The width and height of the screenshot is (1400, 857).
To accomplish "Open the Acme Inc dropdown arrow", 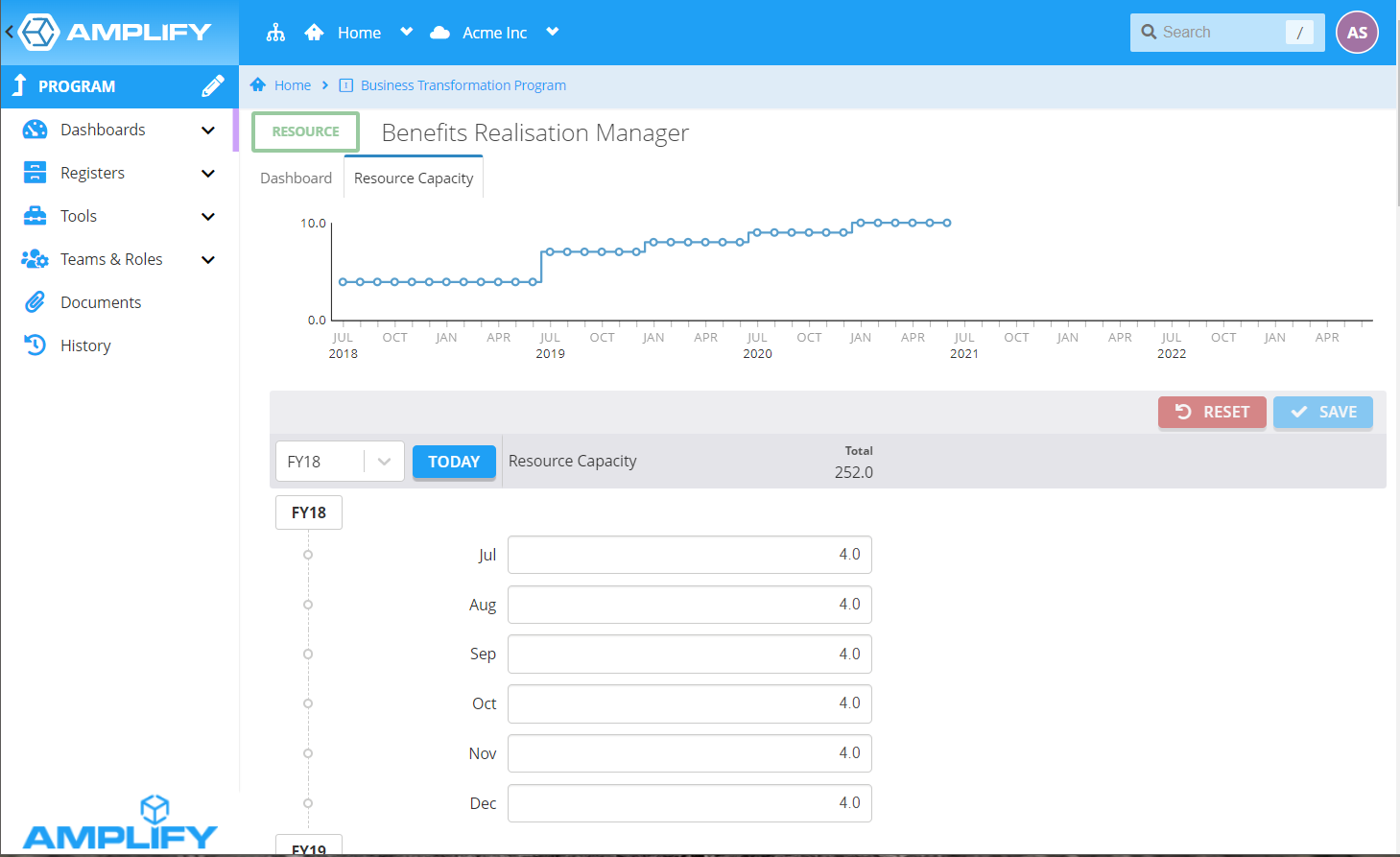I will tap(553, 32).
